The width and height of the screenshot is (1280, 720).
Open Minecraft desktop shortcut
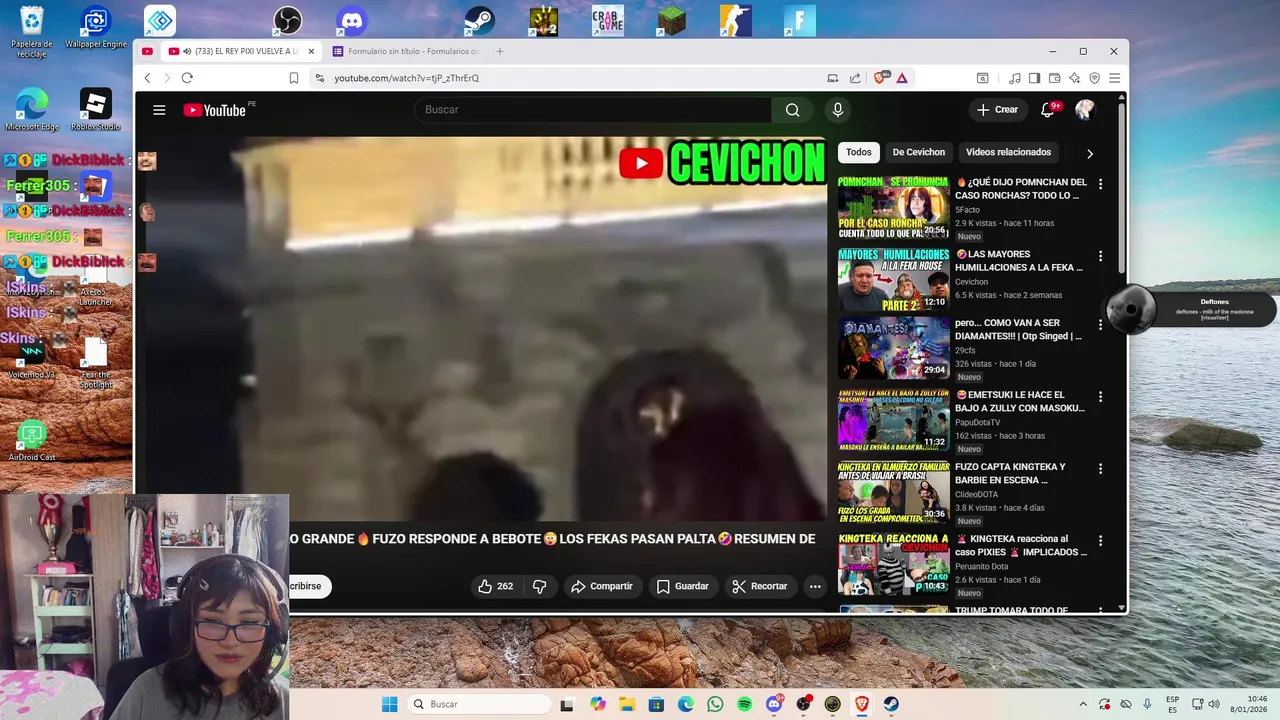coord(671,20)
